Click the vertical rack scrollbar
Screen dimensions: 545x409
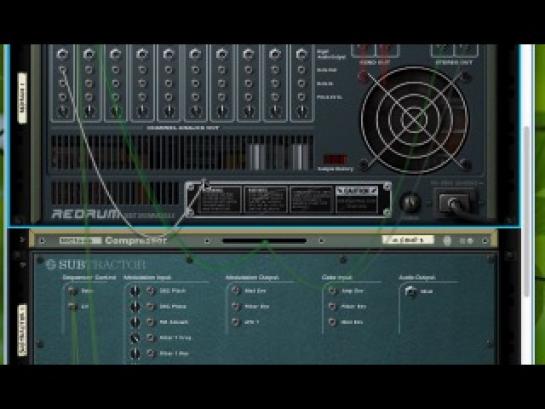click(x=527, y=211)
